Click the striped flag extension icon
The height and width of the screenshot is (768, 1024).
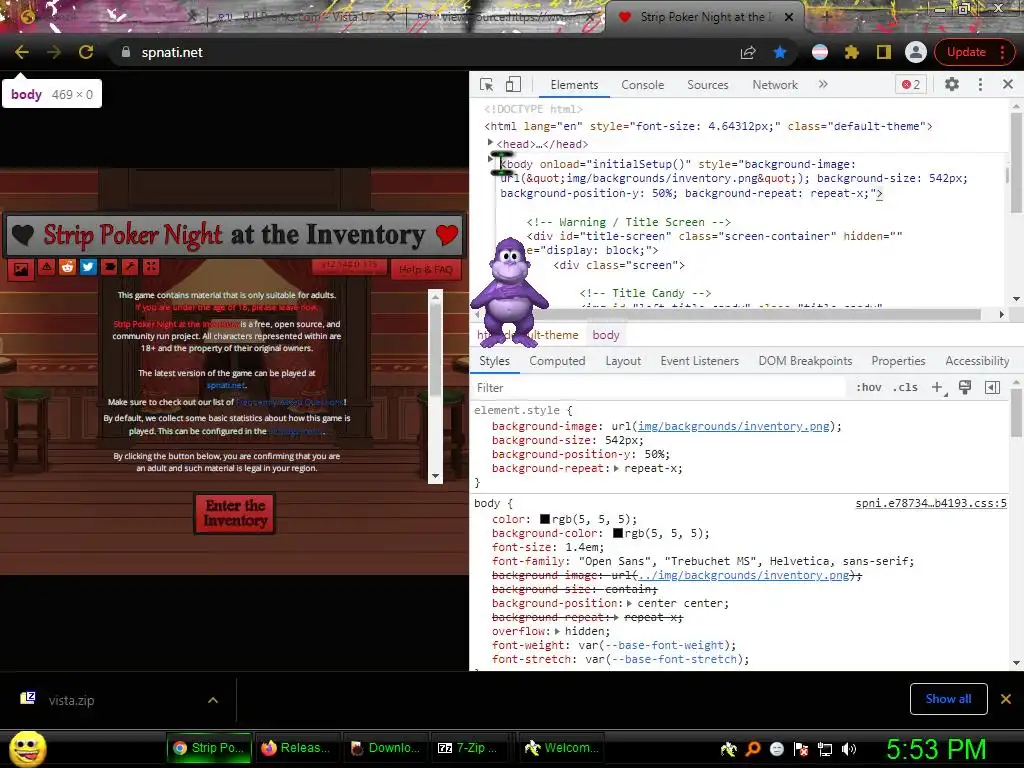pos(820,52)
